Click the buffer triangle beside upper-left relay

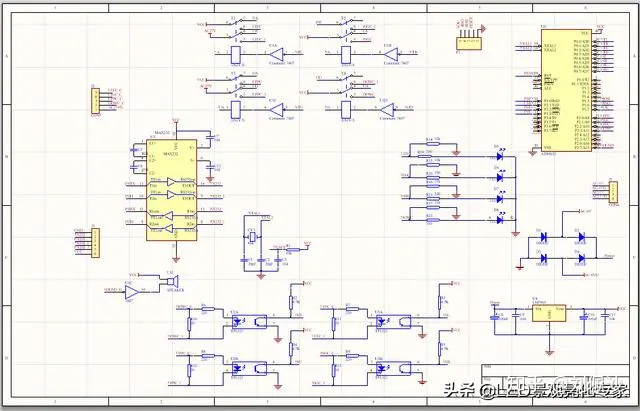click(277, 54)
